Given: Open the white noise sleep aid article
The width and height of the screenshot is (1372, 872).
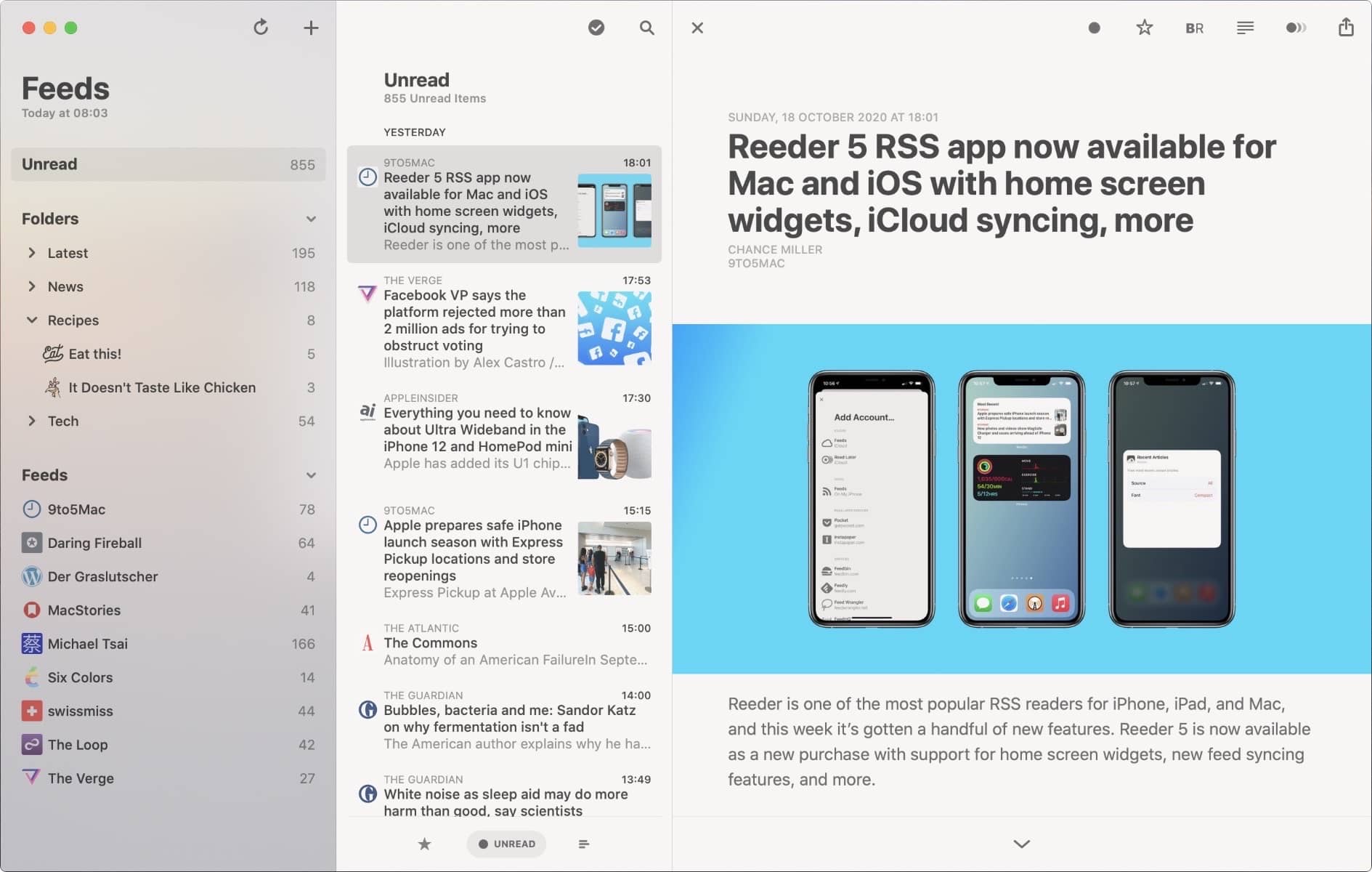Looking at the screenshot, I should 504,796.
